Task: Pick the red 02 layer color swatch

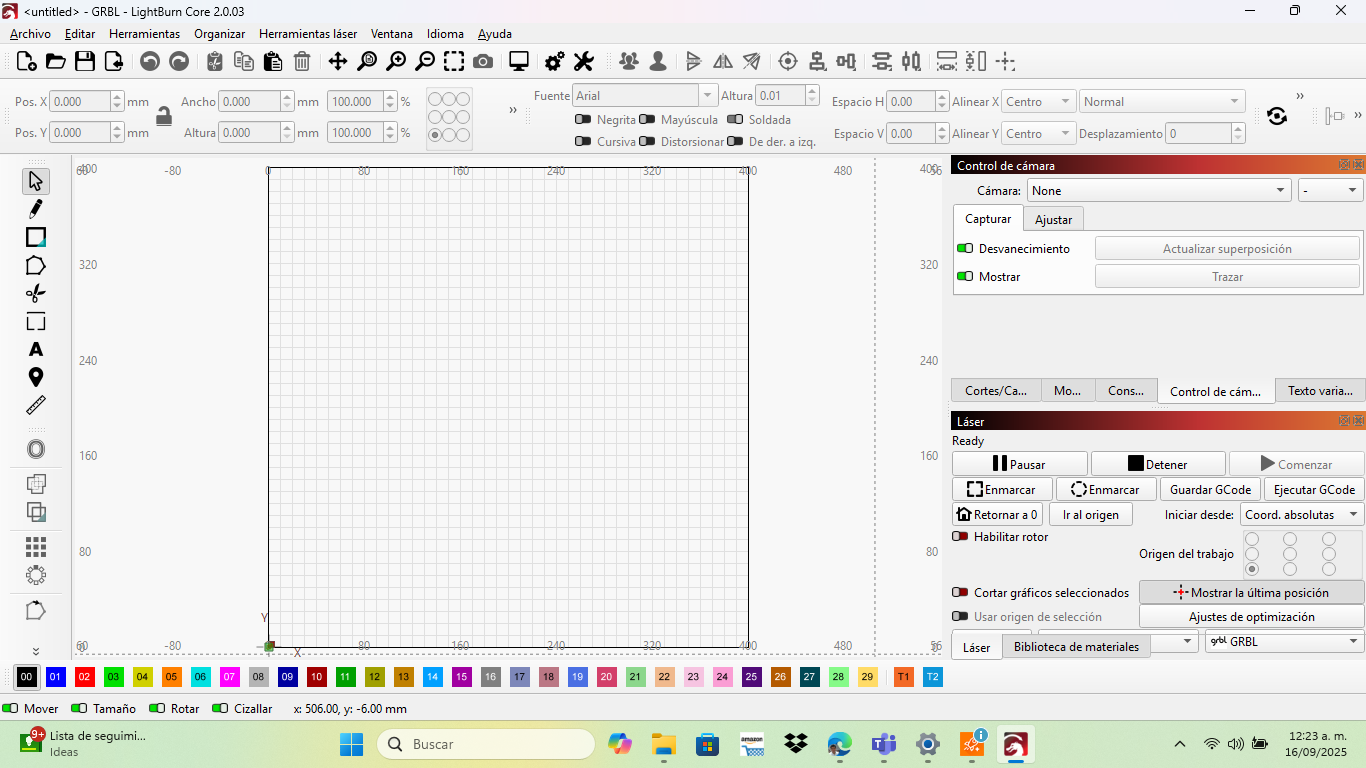Action: (x=85, y=677)
